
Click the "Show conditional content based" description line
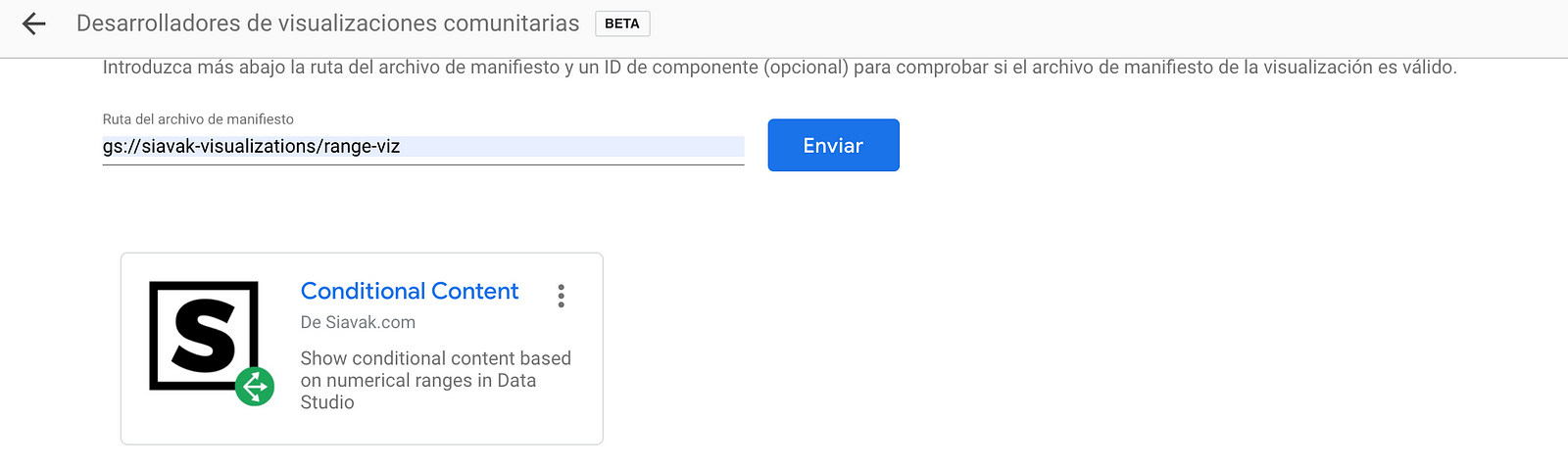(x=436, y=358)
